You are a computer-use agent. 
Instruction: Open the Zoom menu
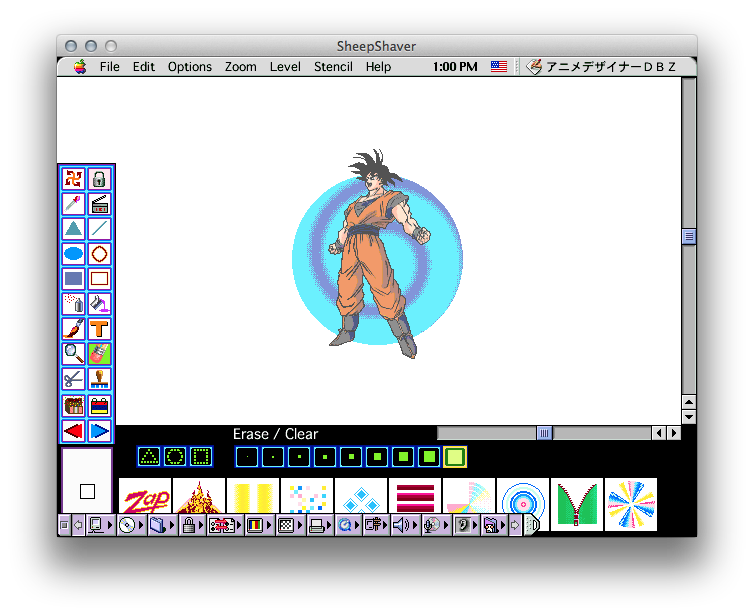[x=240, y=67]
